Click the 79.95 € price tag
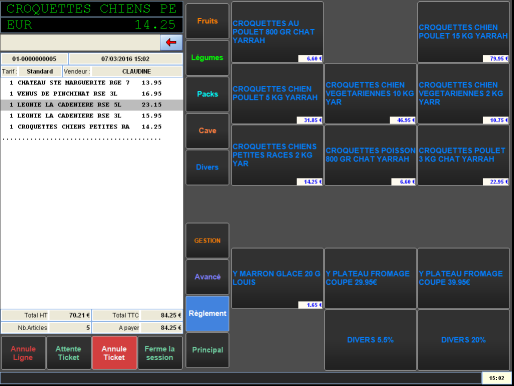514x386 pixels. (x=496, y=59)
